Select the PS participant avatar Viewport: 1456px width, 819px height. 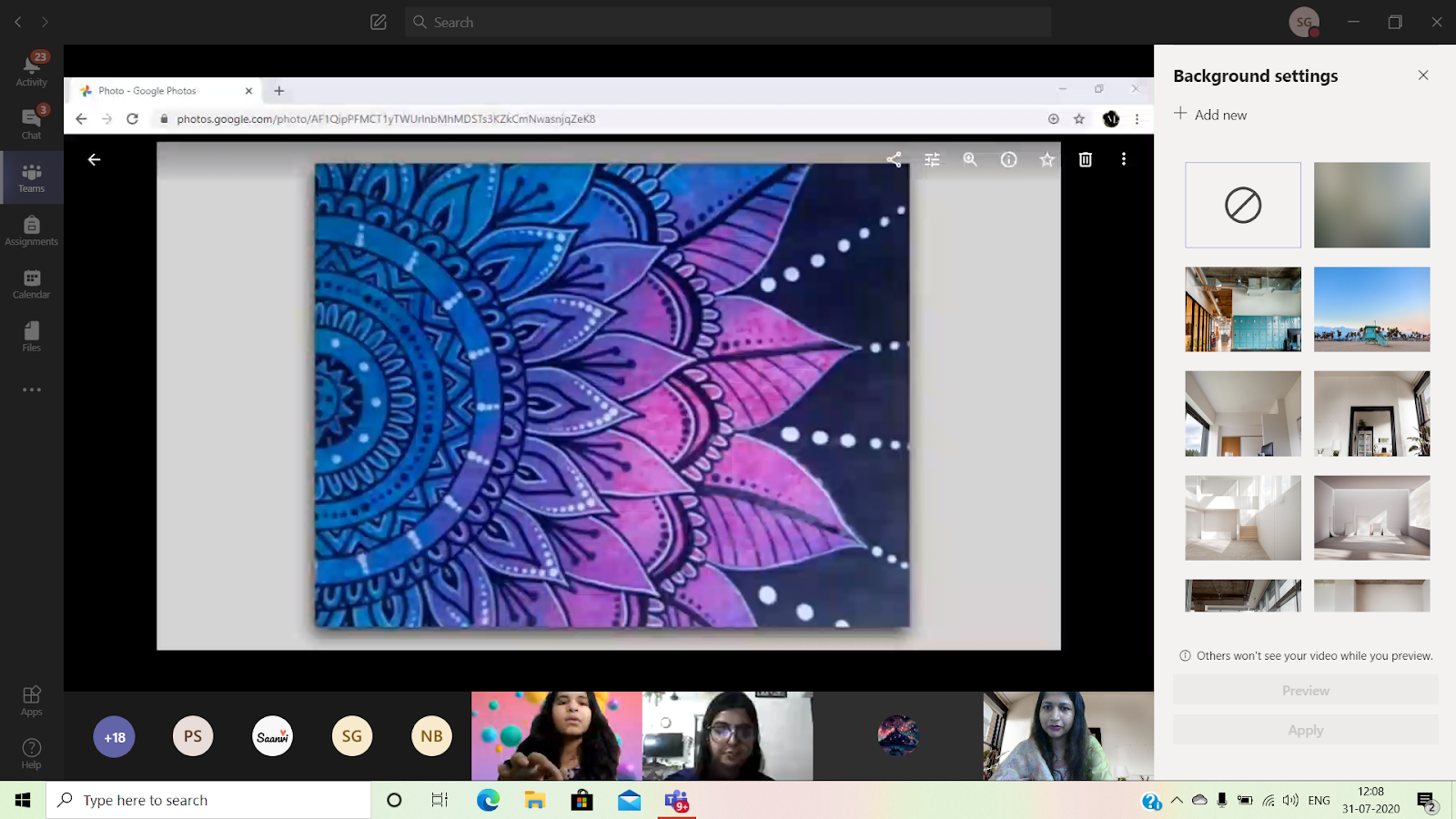tap(193, 736)
